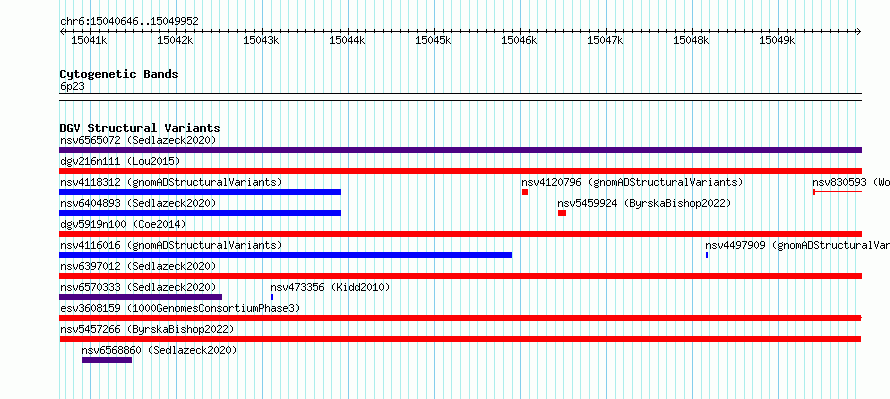Viewport: 890px width, 399px height.
Task: Open nsv4116016 (gnomADStructuralVariants) label
Action: [x=171, y=245]
